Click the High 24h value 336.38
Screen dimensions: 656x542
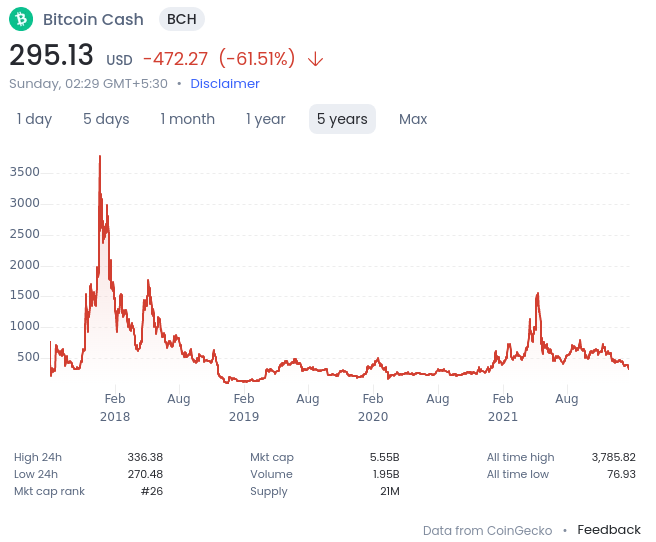pos(145,457)
